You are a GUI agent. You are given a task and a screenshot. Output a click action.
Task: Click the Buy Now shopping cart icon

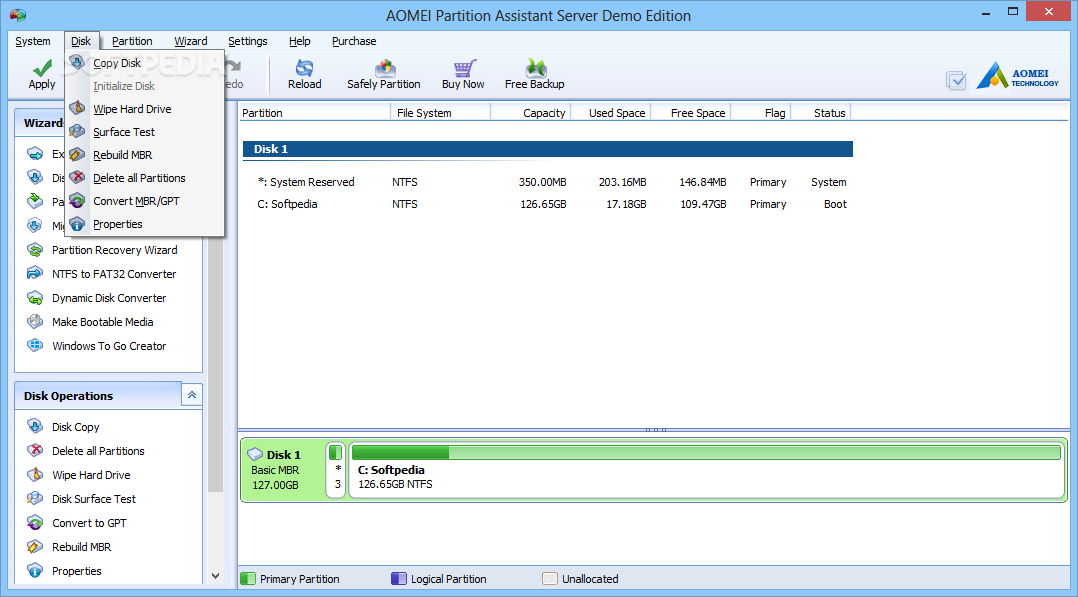pyautogui.click(x=464, y=67)
